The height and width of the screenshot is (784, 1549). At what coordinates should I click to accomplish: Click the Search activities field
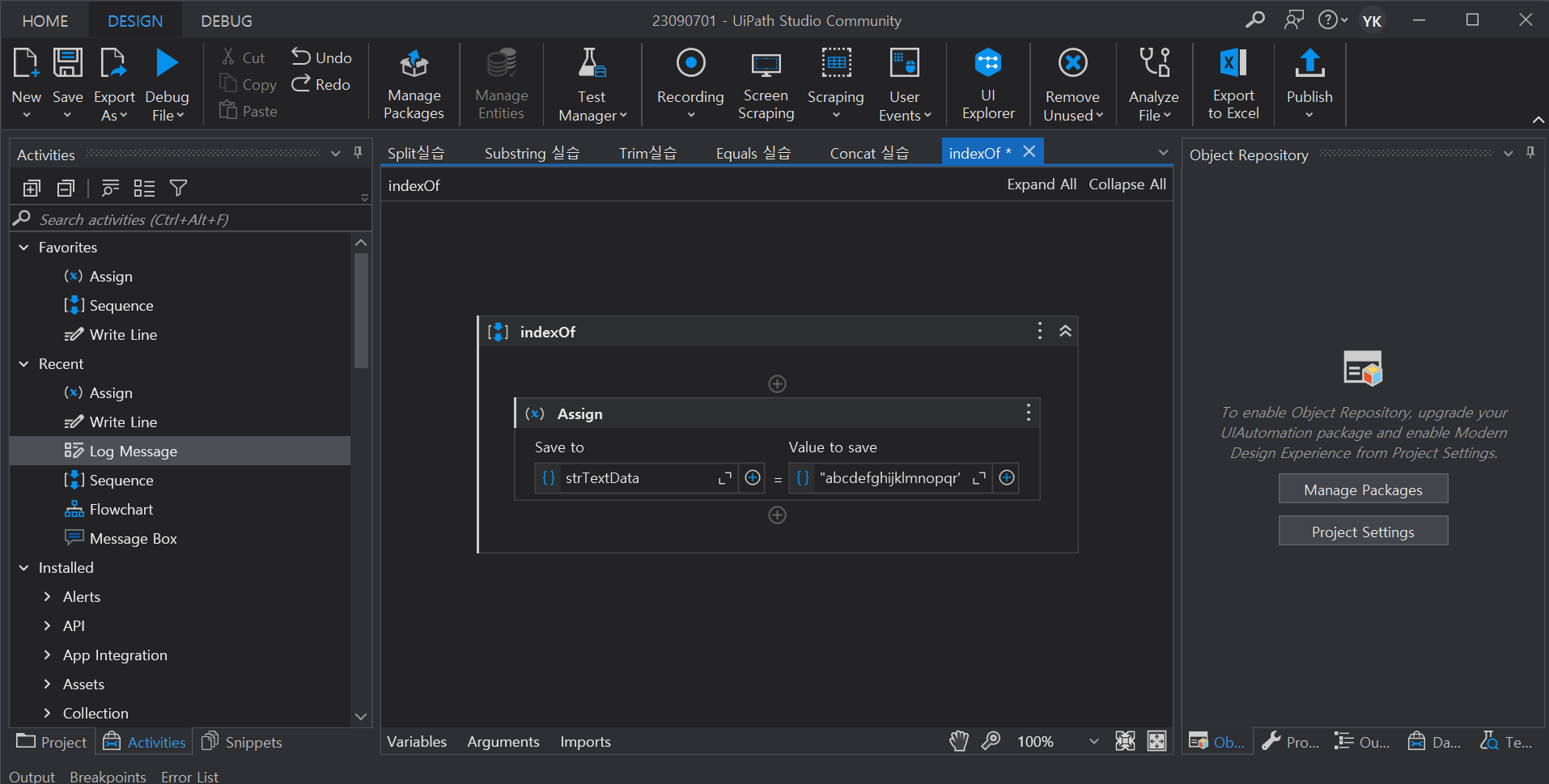[x=191, y=219]
